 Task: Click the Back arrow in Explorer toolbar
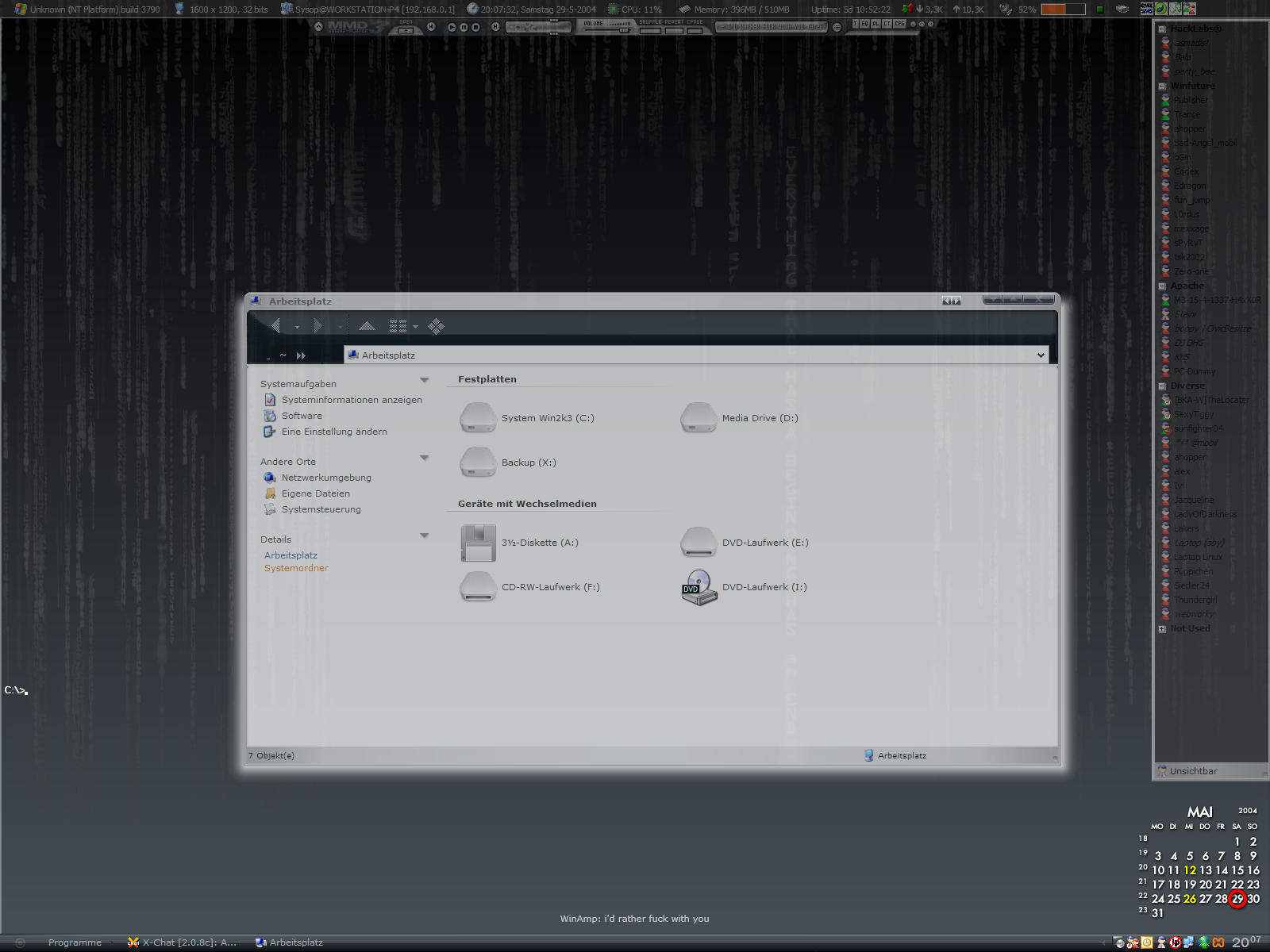tap(275, 326)
